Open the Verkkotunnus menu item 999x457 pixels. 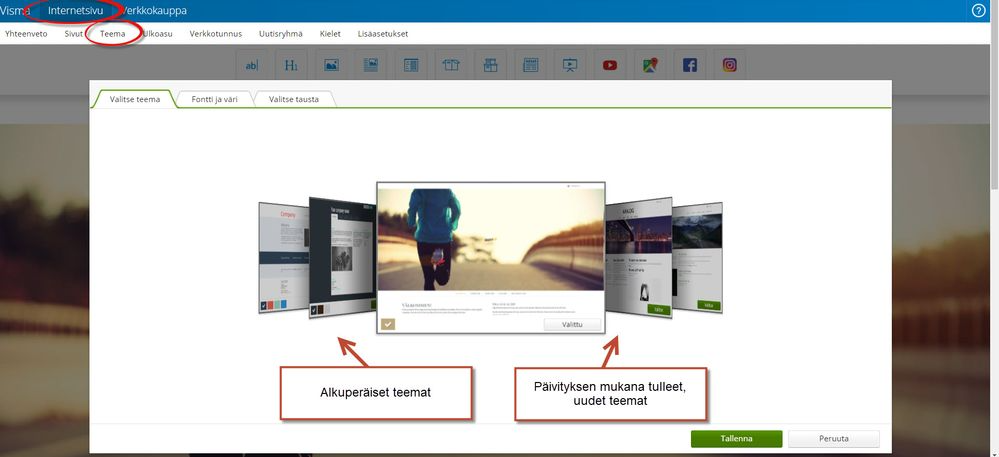(215, 34)
